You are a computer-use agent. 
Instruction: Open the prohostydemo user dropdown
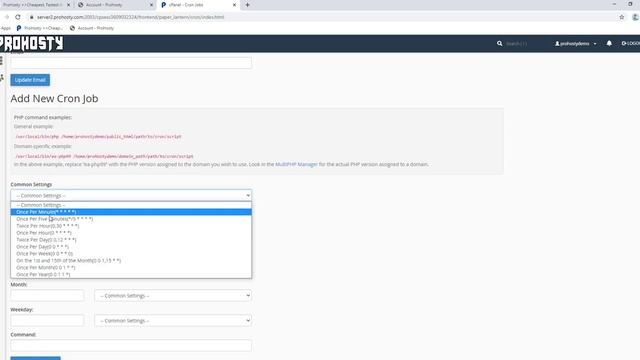[x=576, y=43]
